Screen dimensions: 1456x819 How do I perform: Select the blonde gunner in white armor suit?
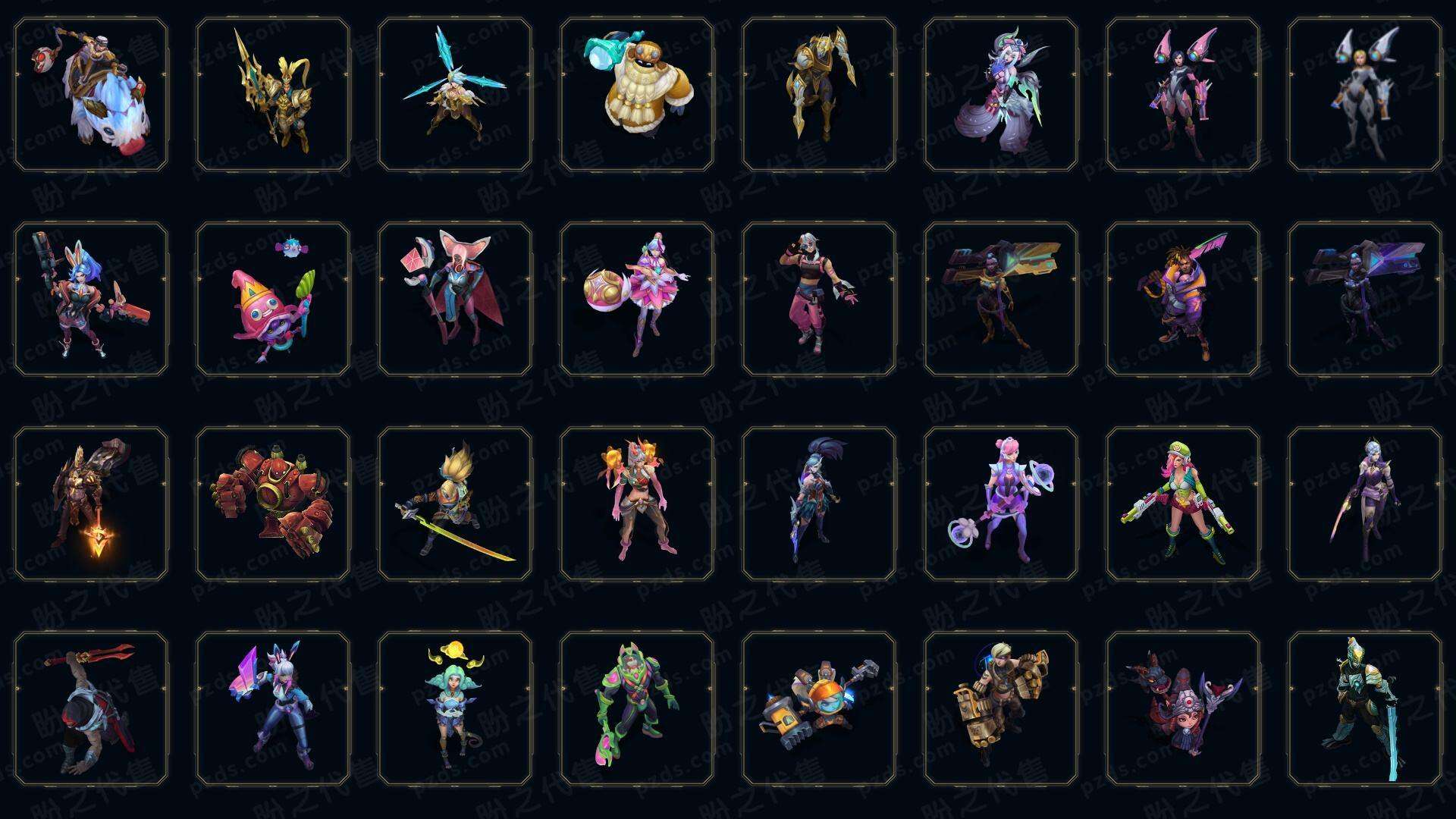click(1365, 95)
